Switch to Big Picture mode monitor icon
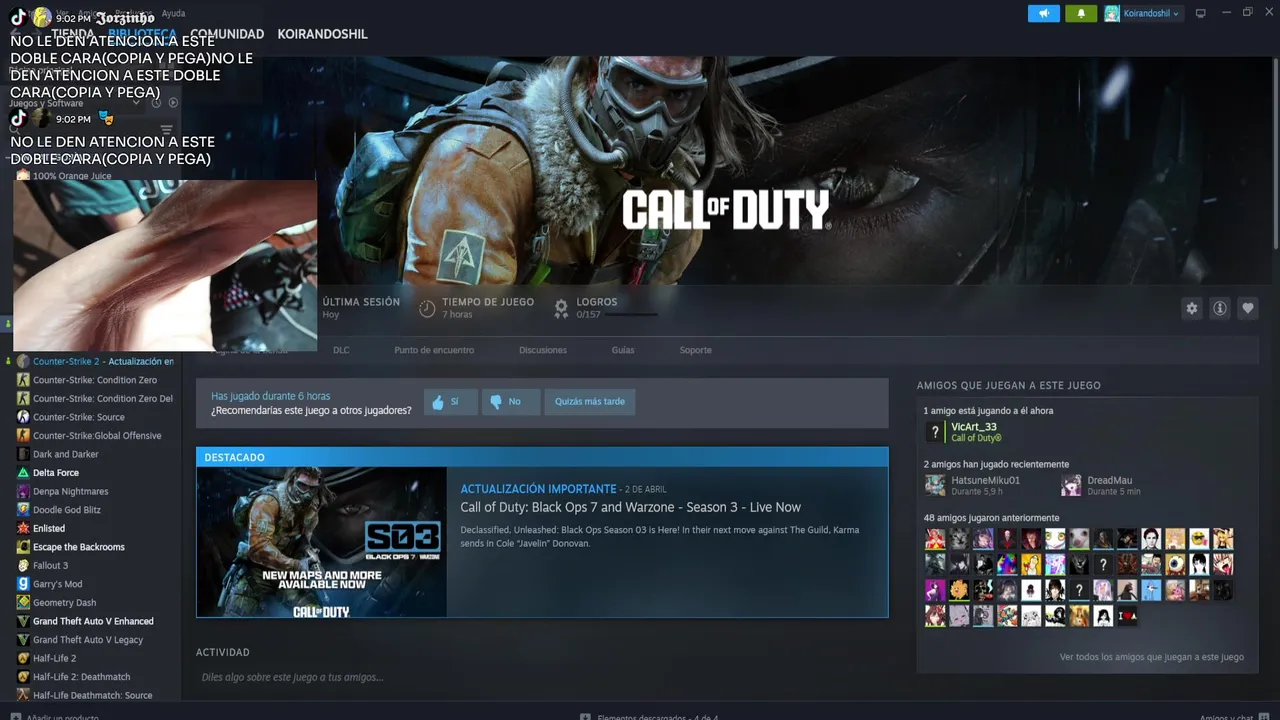 point(1201,13)
